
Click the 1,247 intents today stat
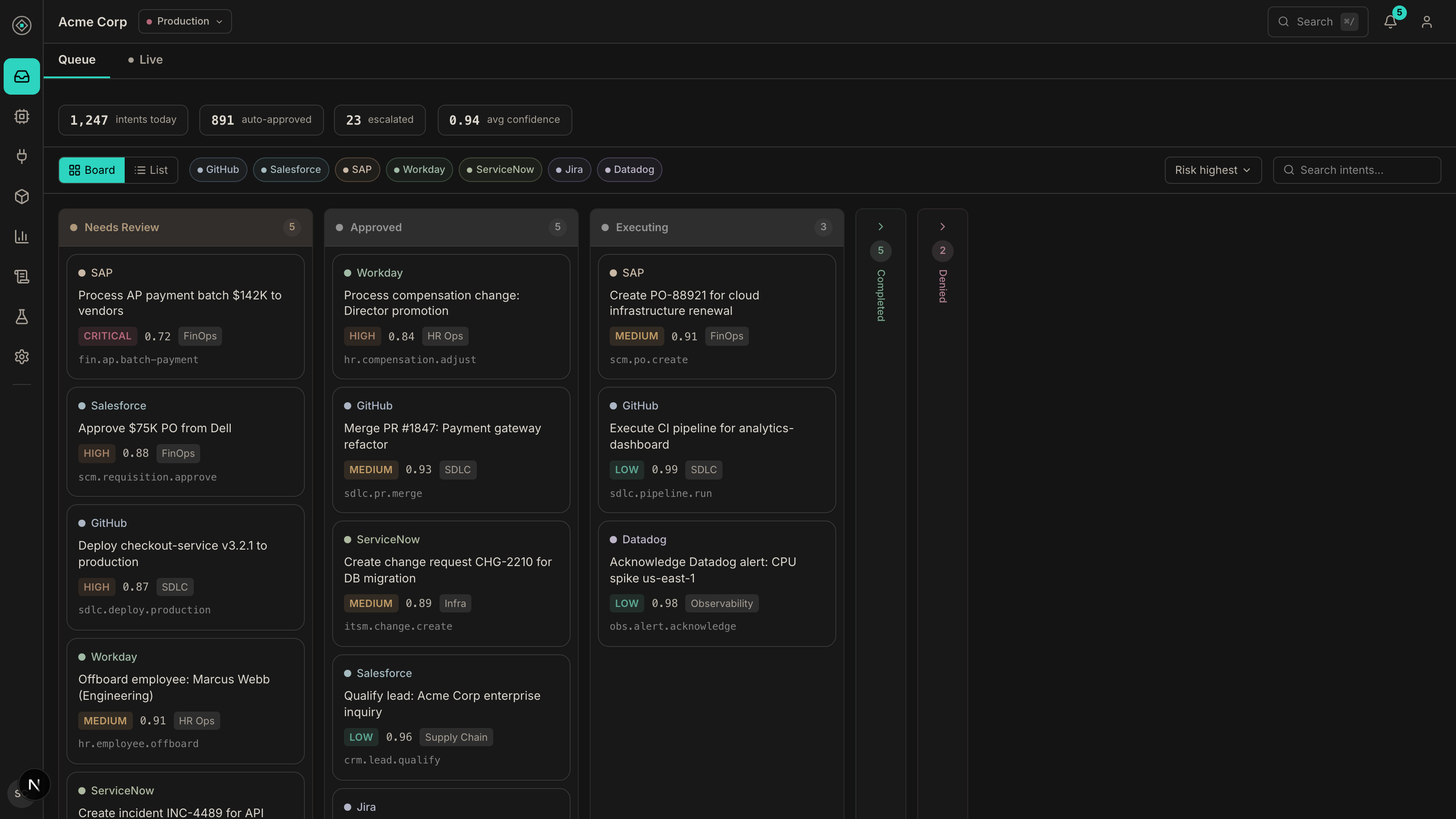click(x=123, y=120)
